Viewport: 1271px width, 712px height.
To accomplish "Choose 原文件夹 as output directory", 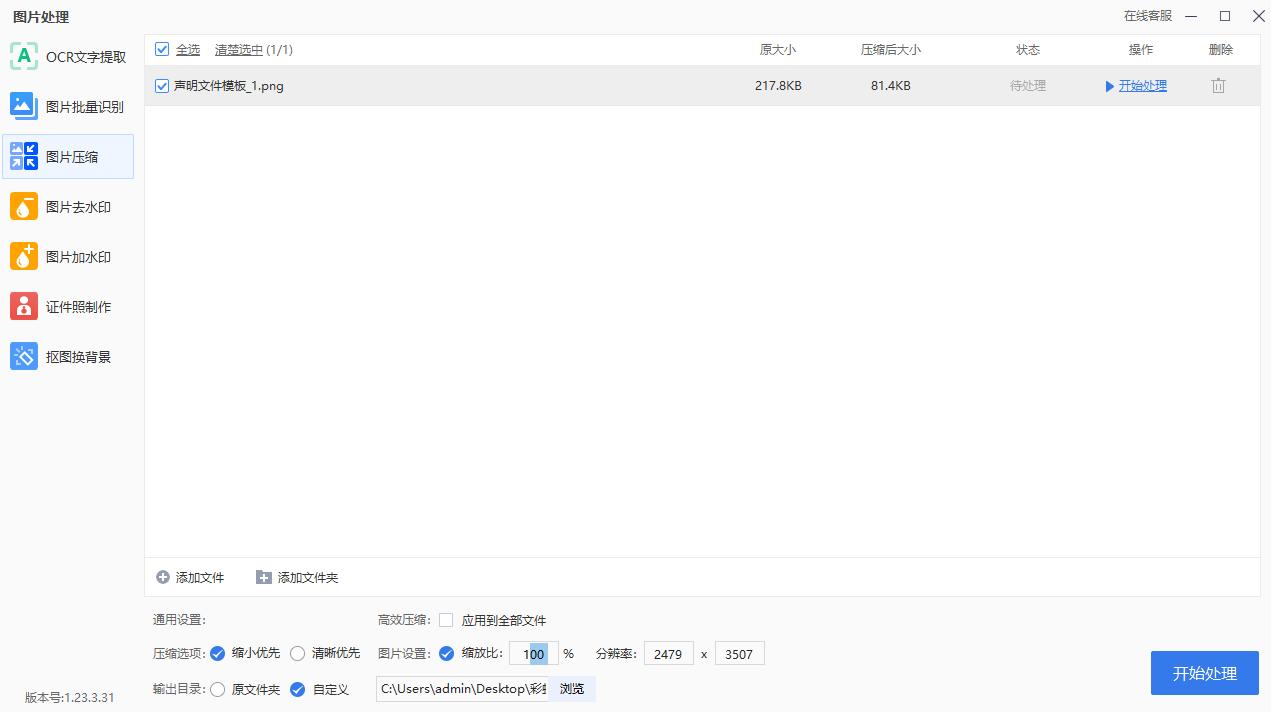I will [218, 689].
